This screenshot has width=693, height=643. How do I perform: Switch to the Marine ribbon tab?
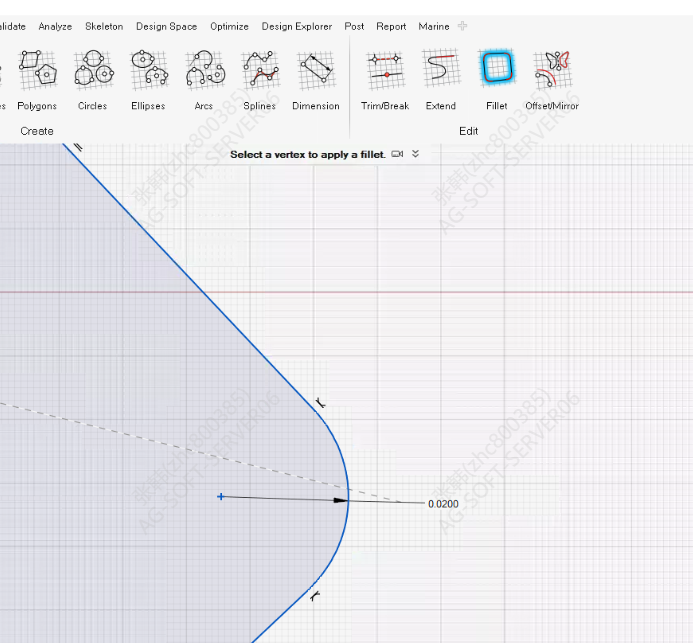point(433,27)
